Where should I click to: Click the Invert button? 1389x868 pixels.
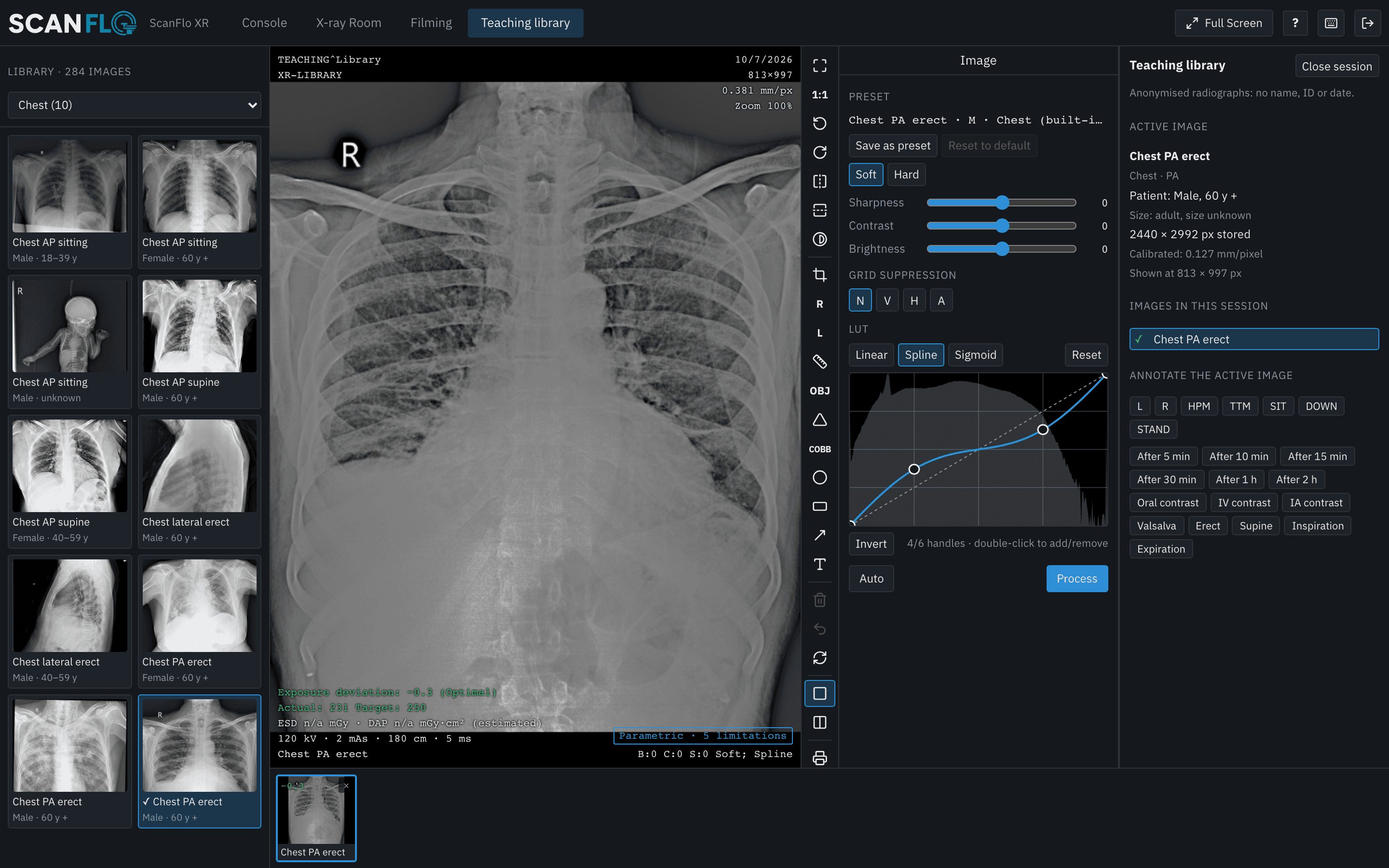[871, 543]
